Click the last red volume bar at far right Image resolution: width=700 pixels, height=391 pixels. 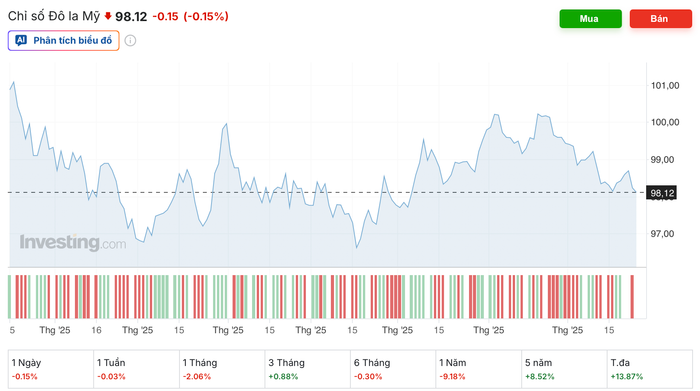click(x=632, y=296)
